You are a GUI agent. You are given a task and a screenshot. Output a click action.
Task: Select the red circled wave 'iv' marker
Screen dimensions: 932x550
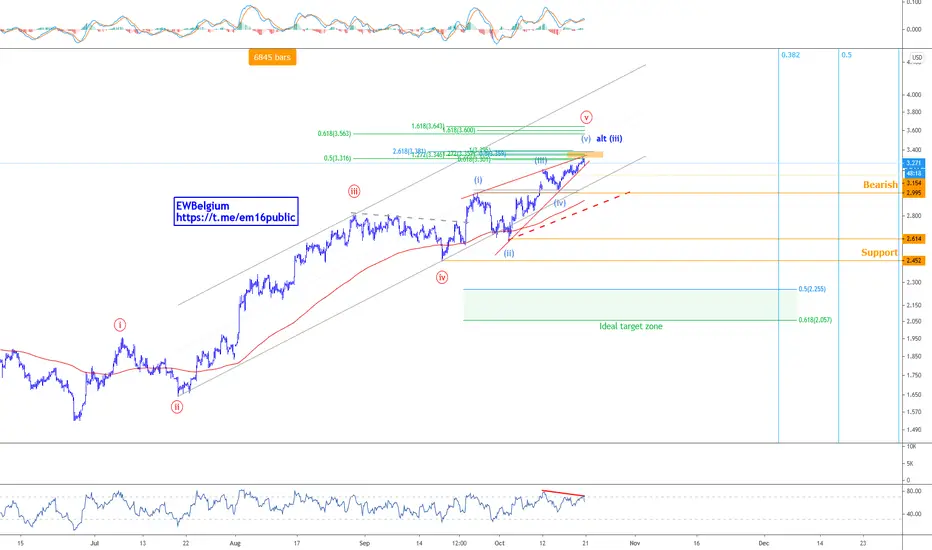pos(442,277)
